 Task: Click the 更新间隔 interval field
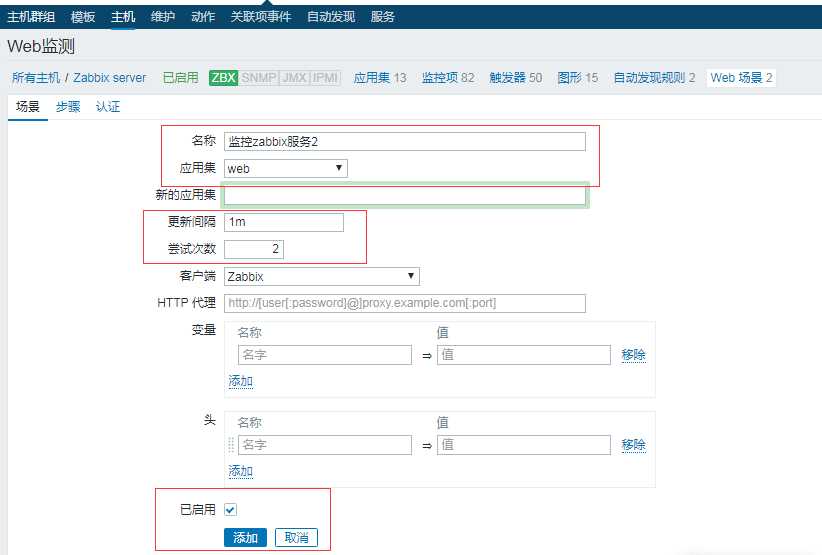(x=284, y=222)
